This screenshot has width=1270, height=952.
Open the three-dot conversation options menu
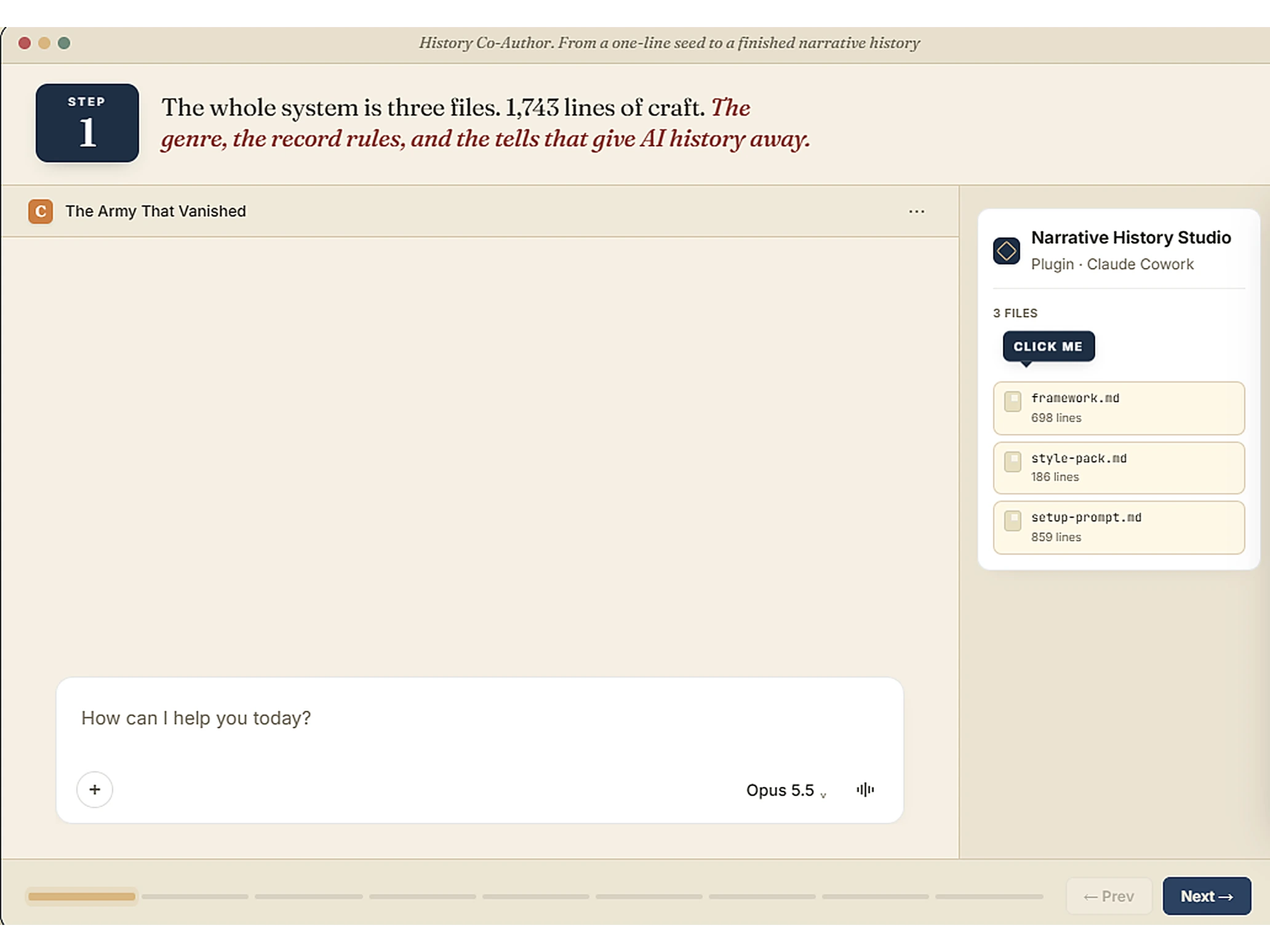point(916,211)
